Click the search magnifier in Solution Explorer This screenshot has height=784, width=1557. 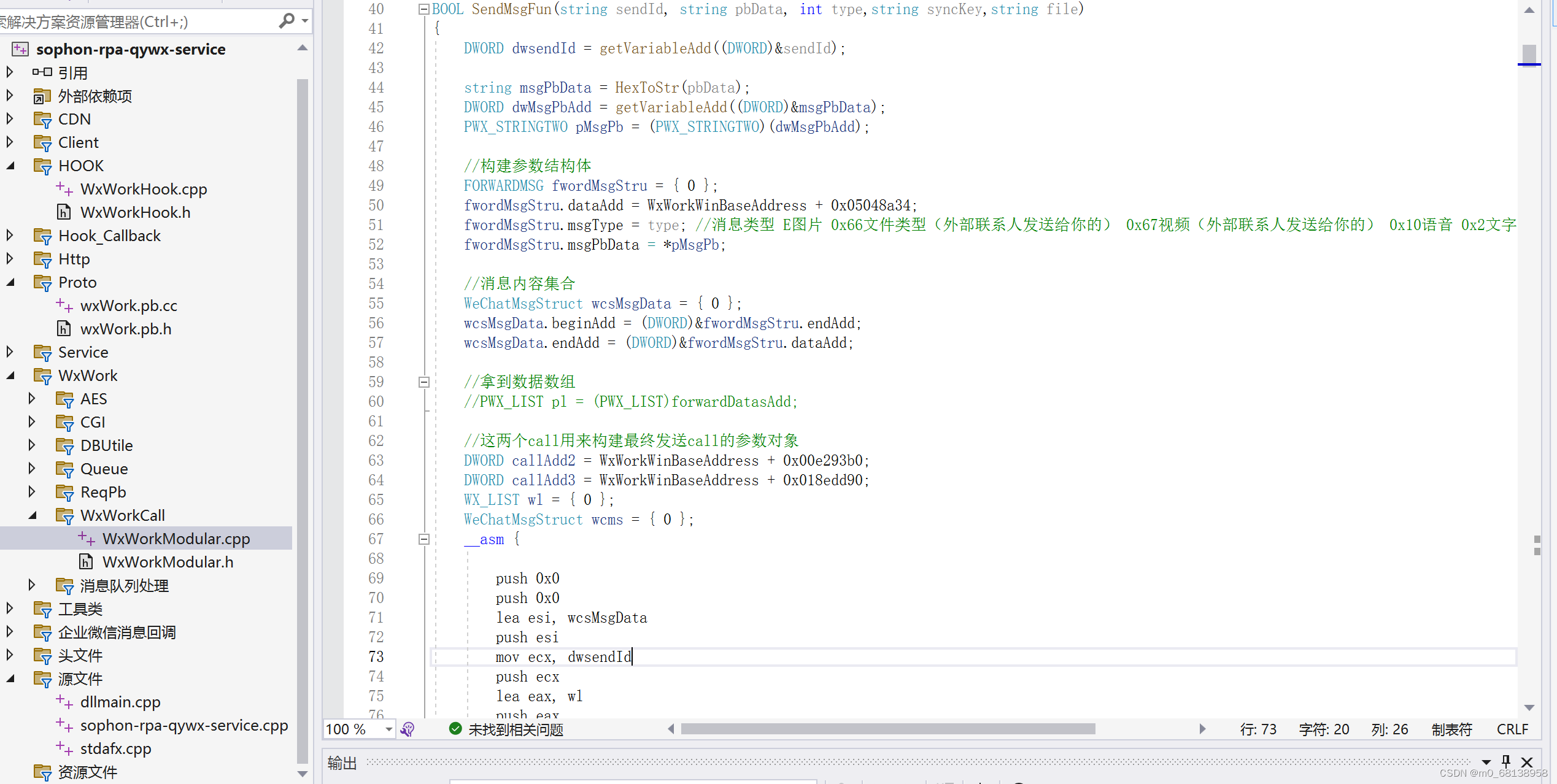(x=286, y=21)
